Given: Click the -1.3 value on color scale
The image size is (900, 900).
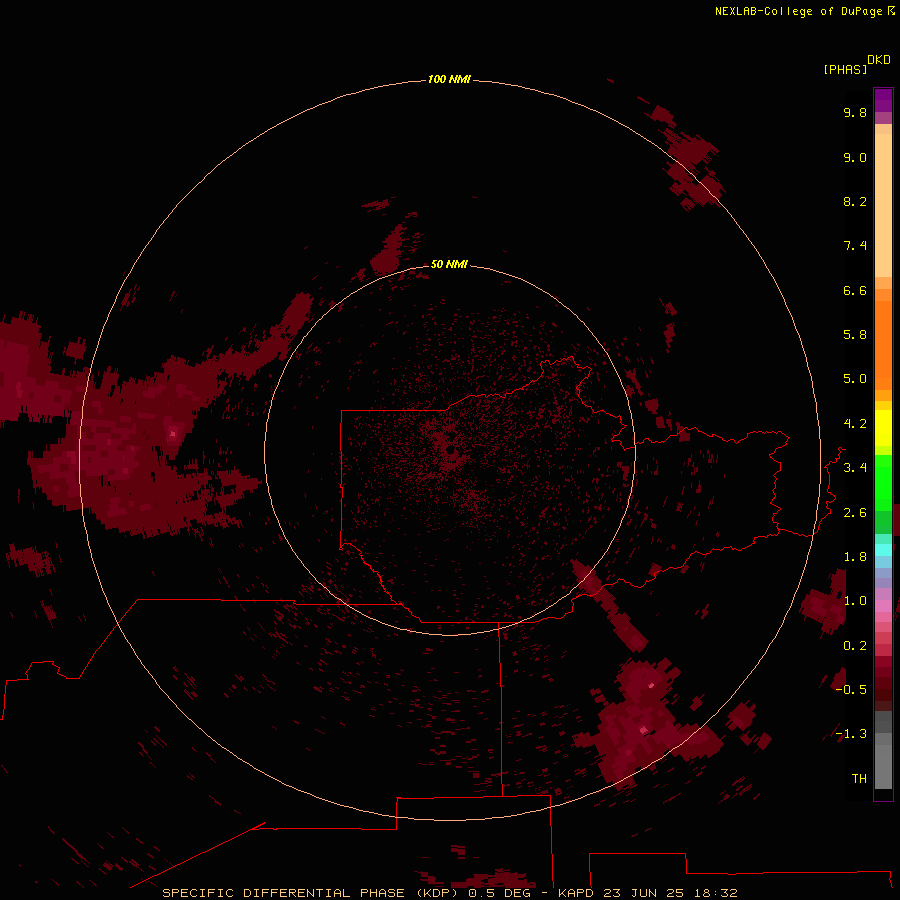Looking at the screenshot, I should point(851,734).
